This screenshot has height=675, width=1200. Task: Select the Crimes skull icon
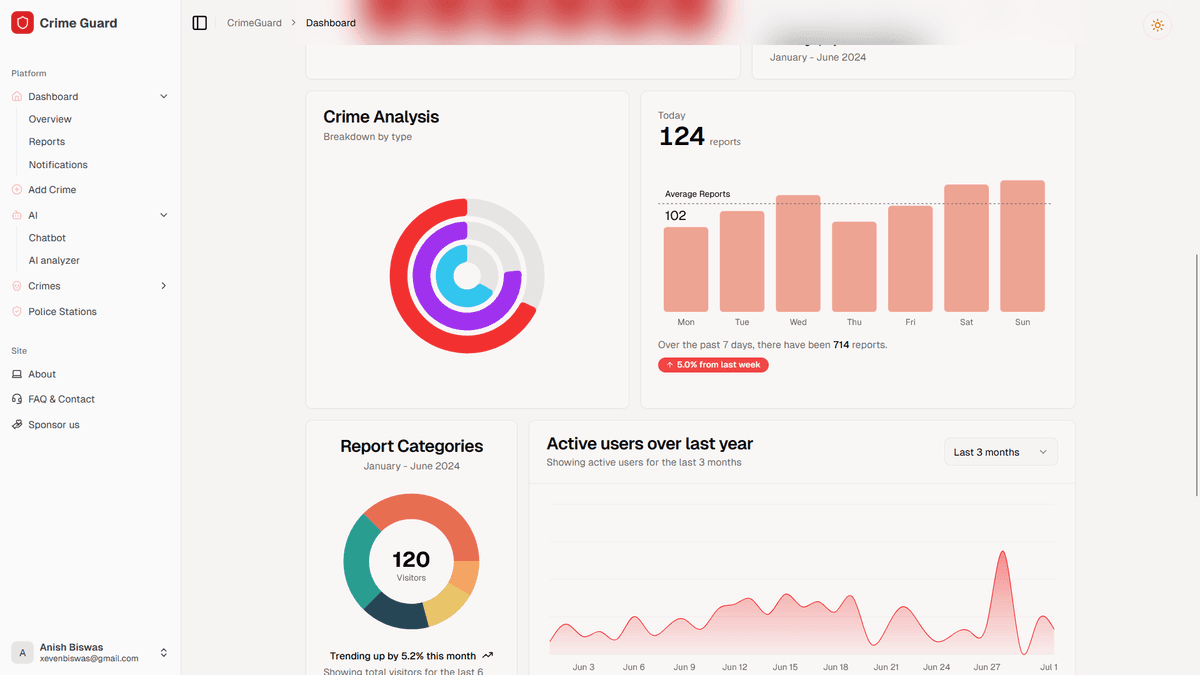coord(16,285)
